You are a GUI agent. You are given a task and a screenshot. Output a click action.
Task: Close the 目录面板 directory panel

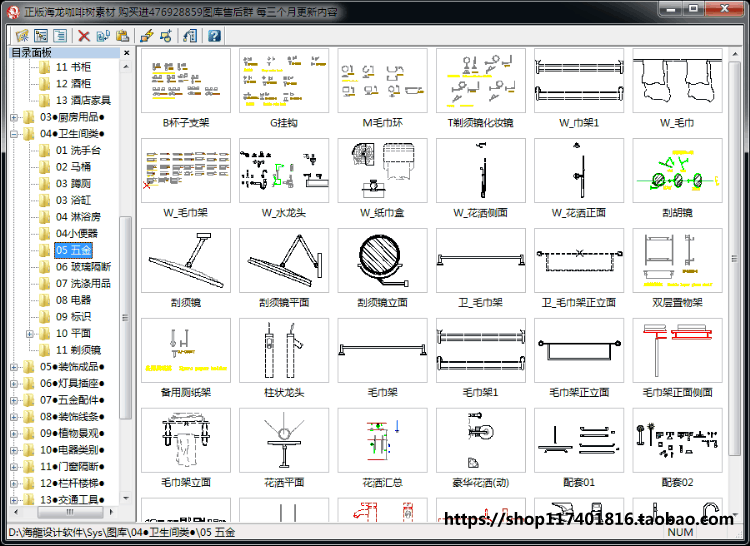126,53
